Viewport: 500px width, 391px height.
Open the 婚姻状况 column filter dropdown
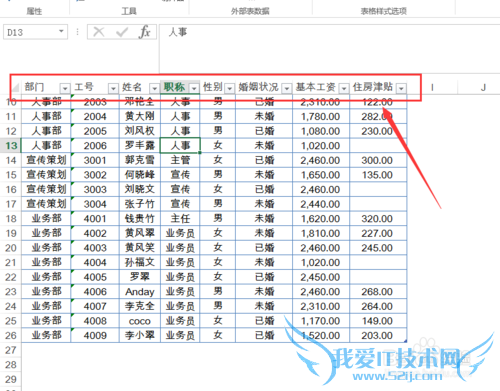point(286,88)
